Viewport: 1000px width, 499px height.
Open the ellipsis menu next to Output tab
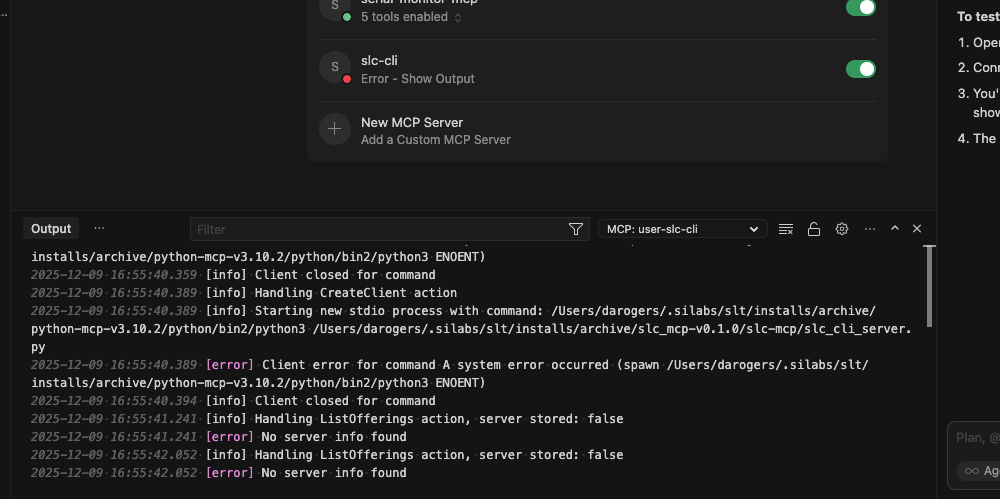coord(99,228)
